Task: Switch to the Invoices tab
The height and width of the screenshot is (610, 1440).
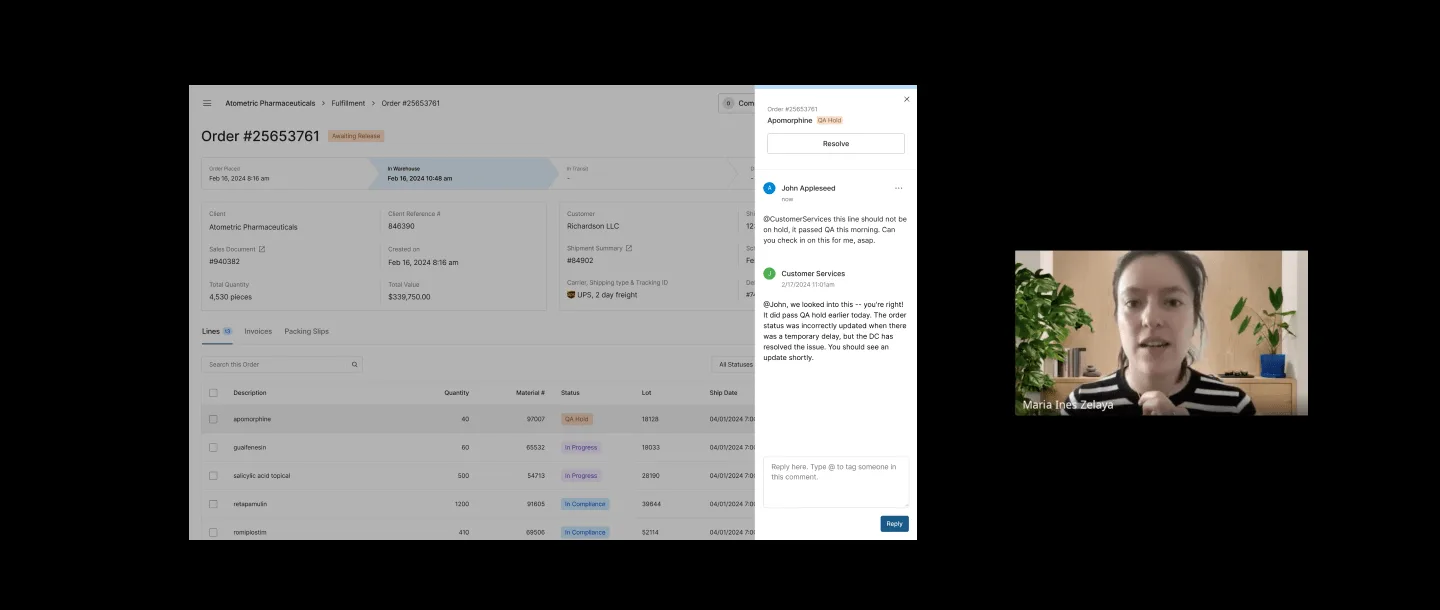Action: point(258,331)
